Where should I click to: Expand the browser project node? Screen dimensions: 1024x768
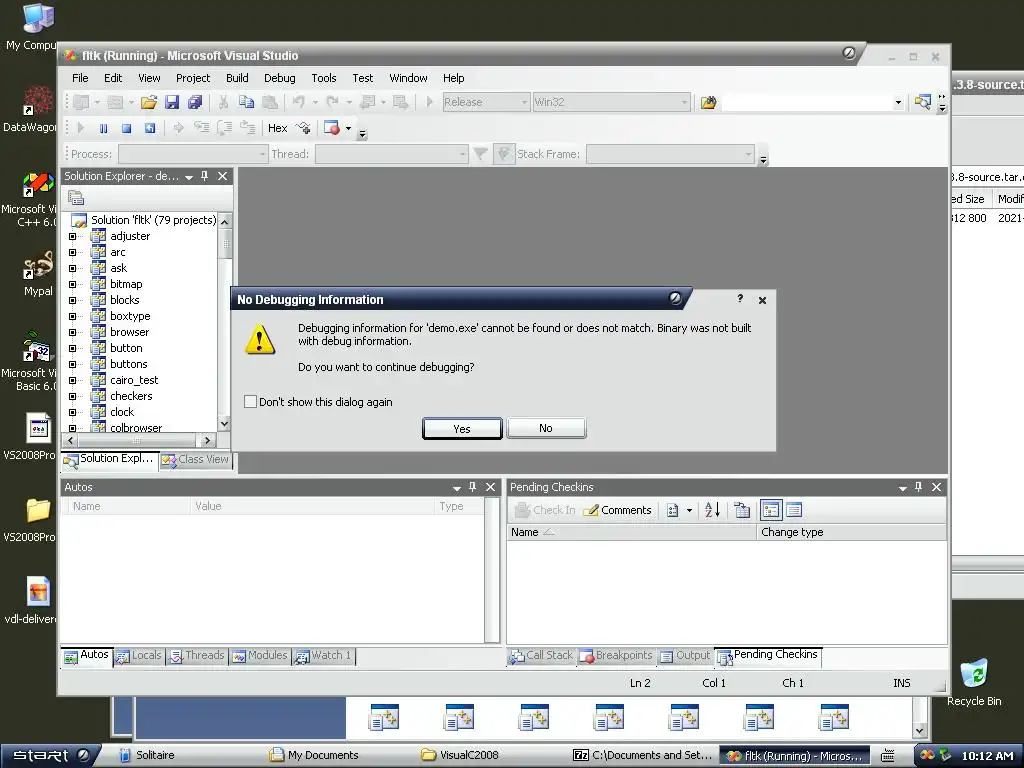point(72,332)
